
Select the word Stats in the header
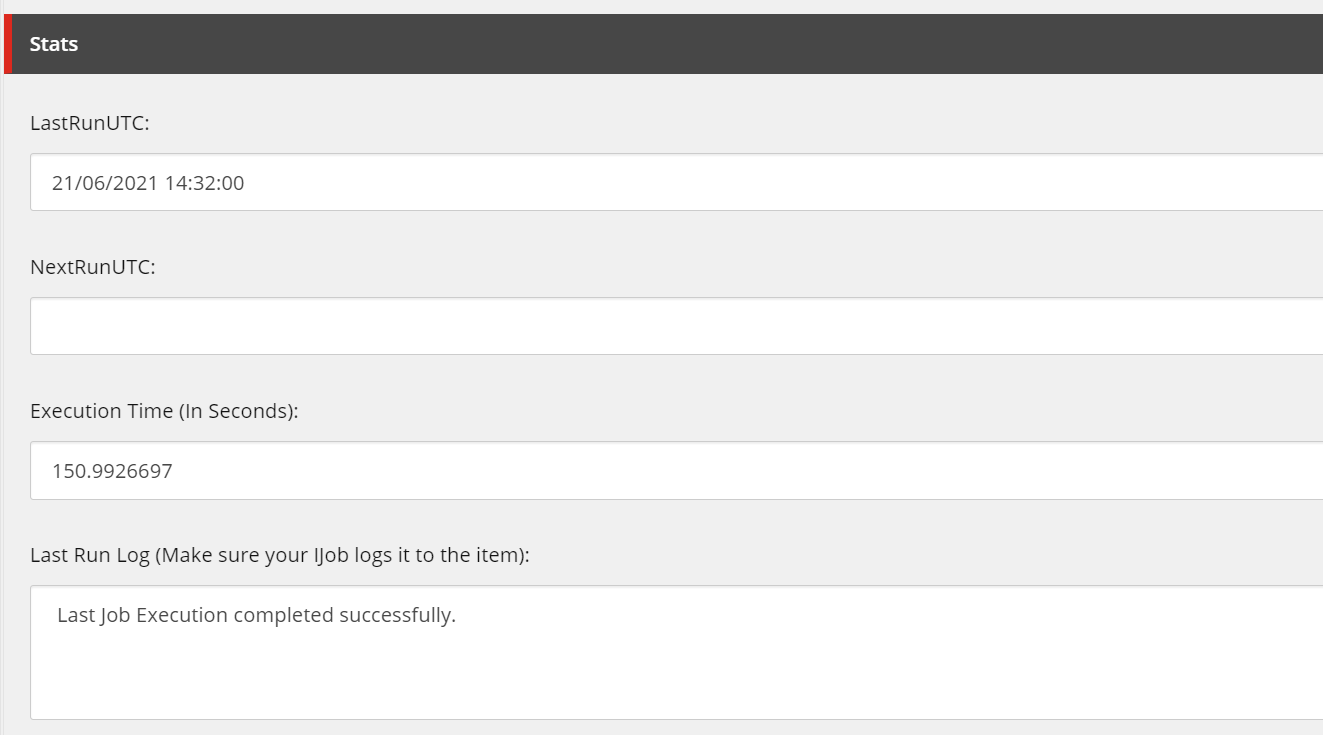(x=54, y=44)
